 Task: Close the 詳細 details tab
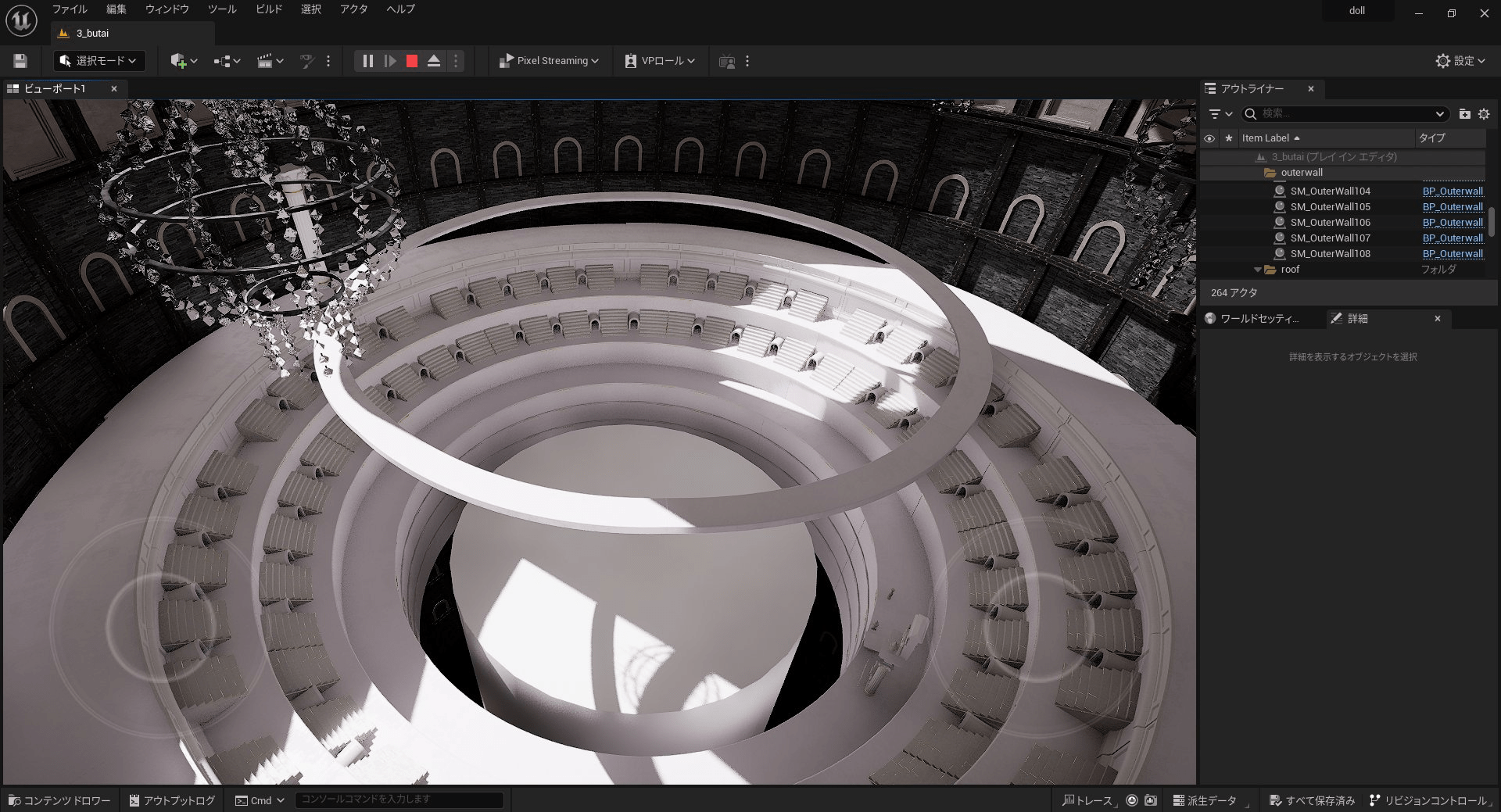[1437, 319]
